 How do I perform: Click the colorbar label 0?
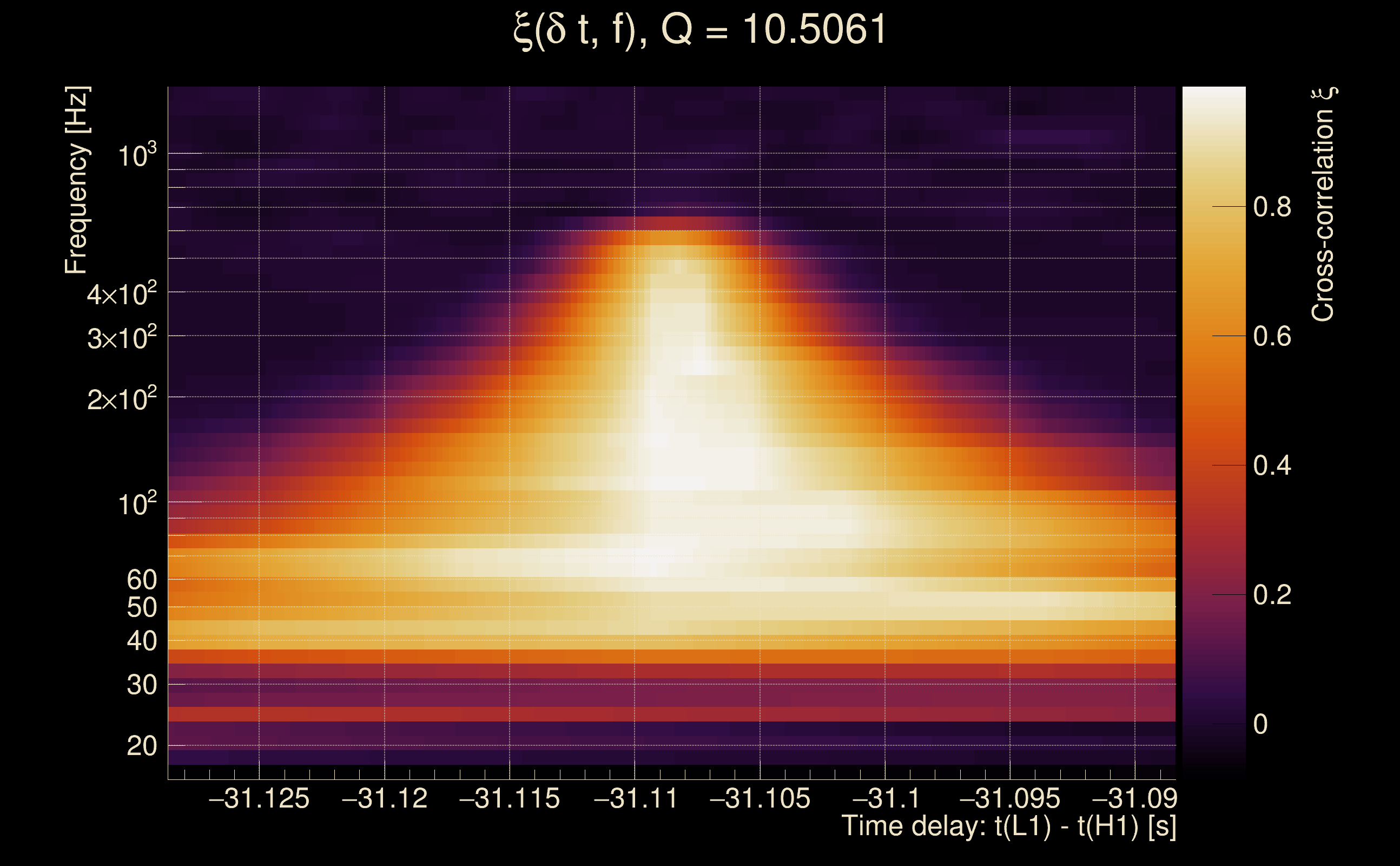(x=1260, y=725)
